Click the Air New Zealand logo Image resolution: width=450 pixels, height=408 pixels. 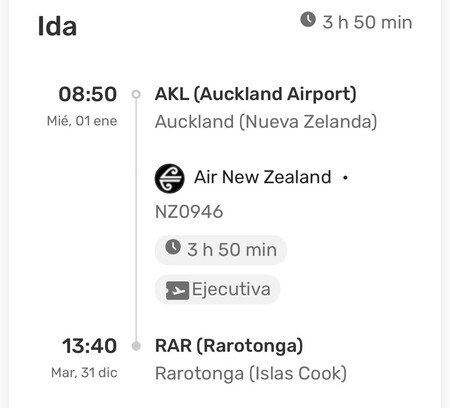click(169, 178)
